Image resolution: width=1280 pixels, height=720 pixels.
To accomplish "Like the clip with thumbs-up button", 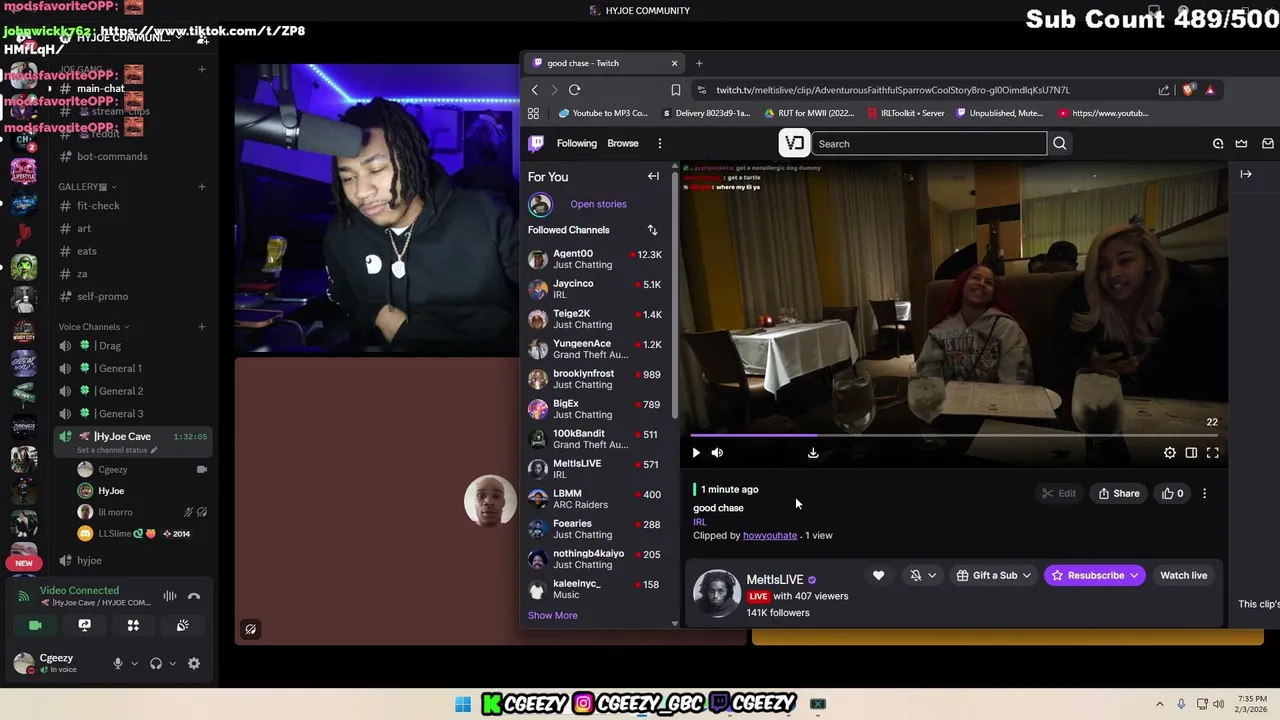I will pyautogui.click(x=1172, y=493).
